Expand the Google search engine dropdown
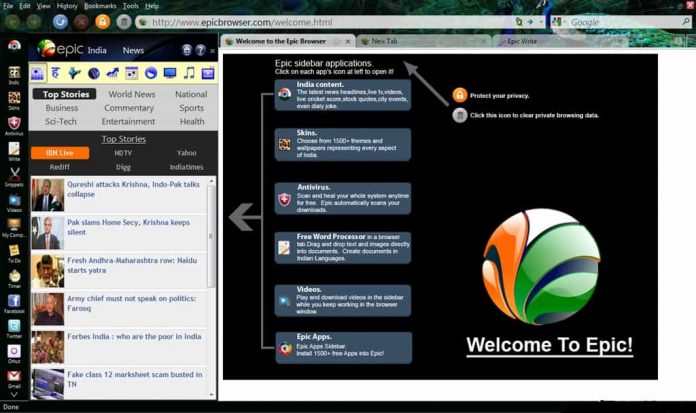This screenshot has width=696, height=413. tap(562, 22)
